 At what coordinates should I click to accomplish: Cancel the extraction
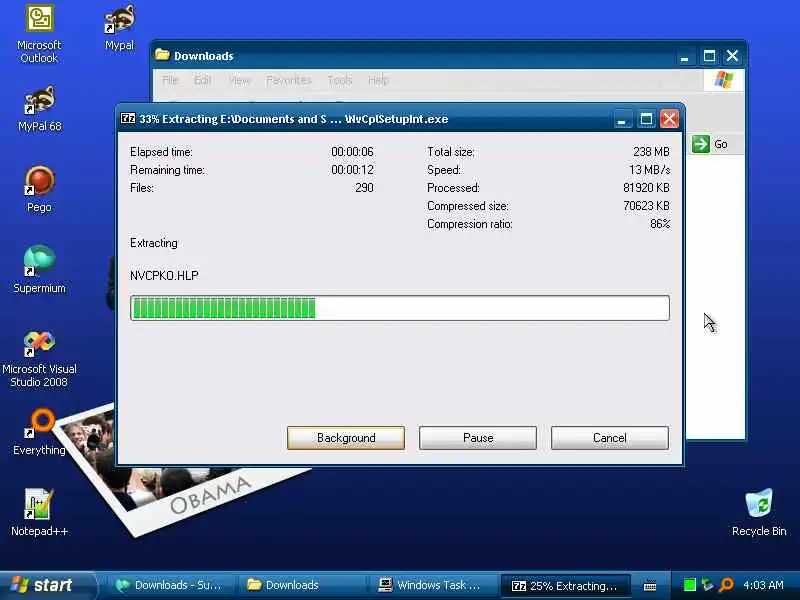[x=610, y=438]
